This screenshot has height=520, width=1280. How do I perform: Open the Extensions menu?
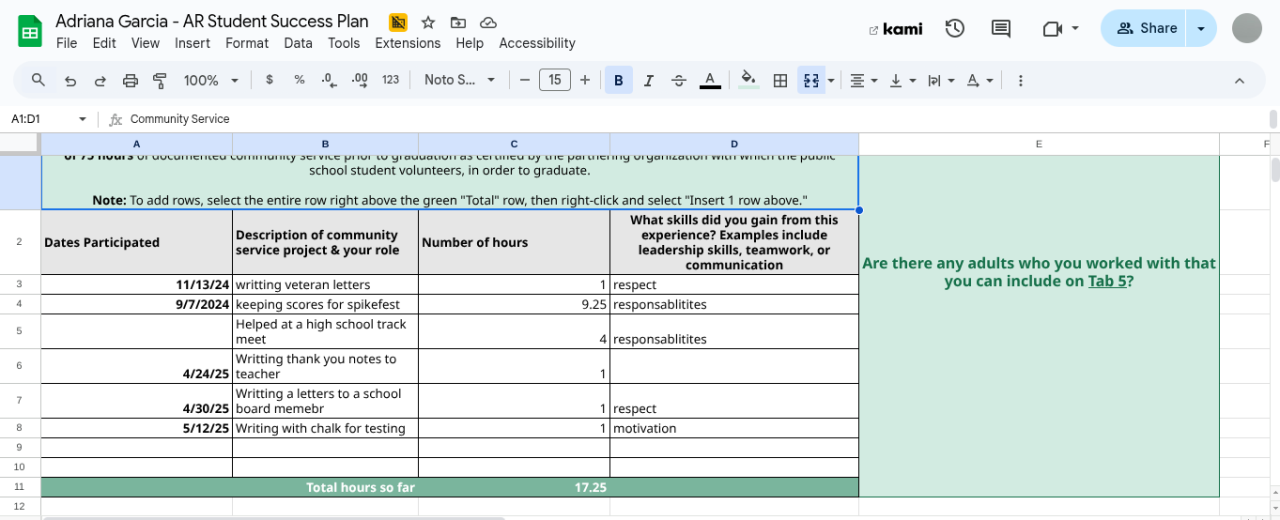click(407, 43)
